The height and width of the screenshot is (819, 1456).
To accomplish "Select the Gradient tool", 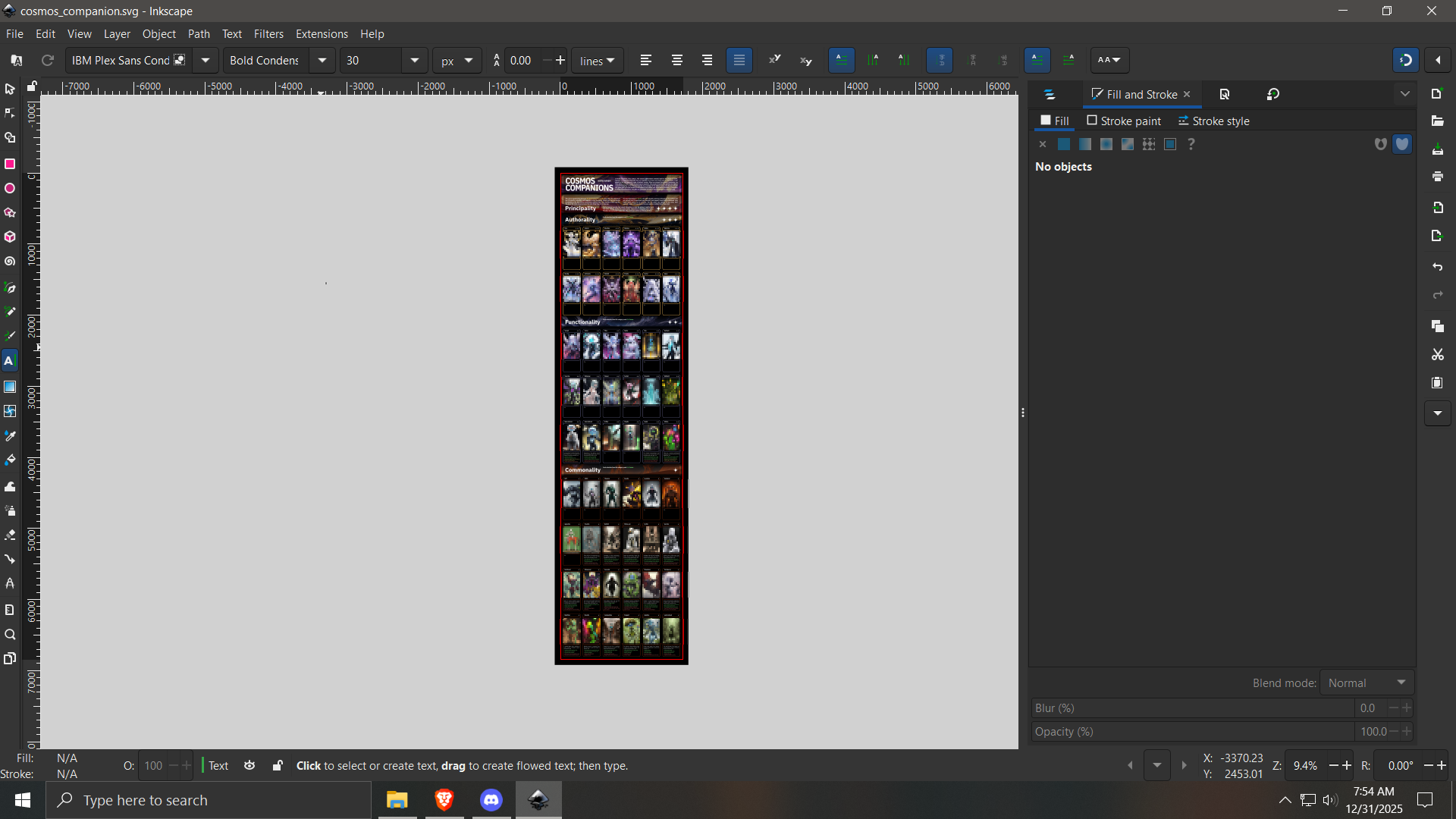I will point(10,387).
